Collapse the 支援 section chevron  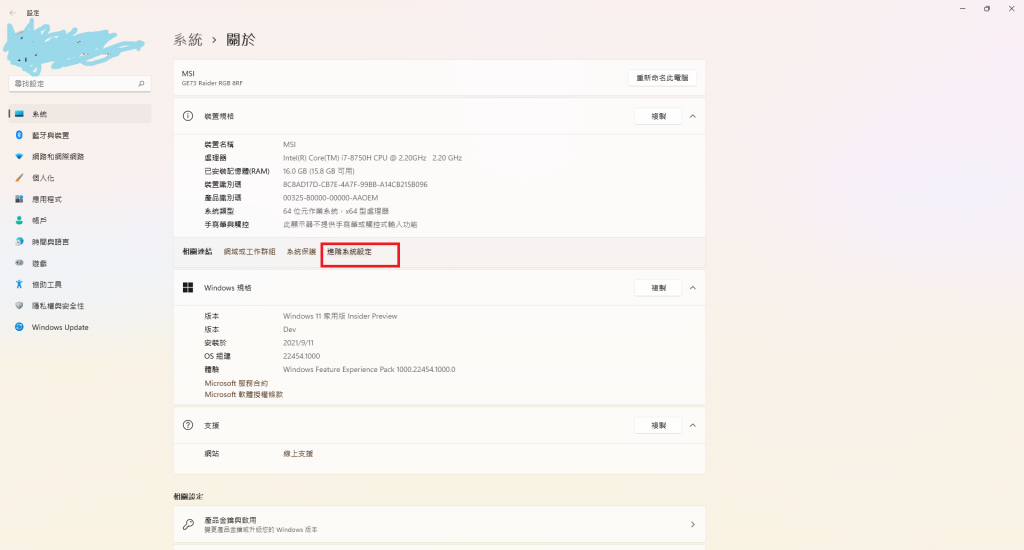[693, 425]
